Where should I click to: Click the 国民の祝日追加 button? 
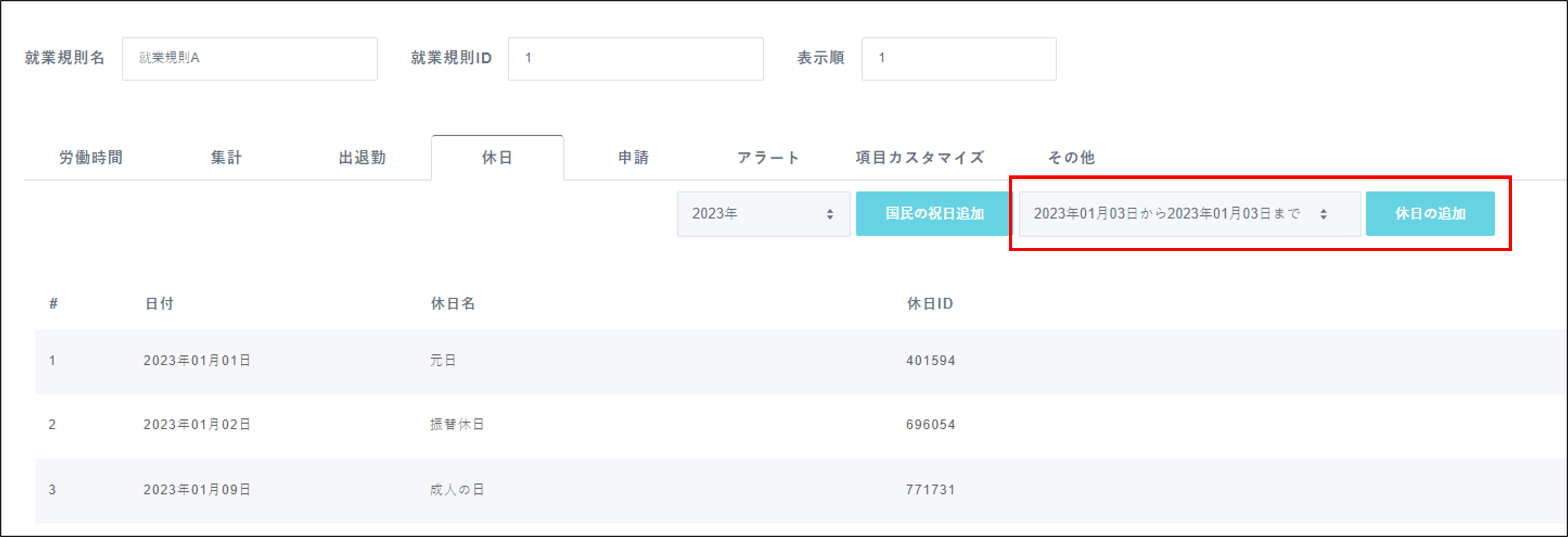coord(934,214)
